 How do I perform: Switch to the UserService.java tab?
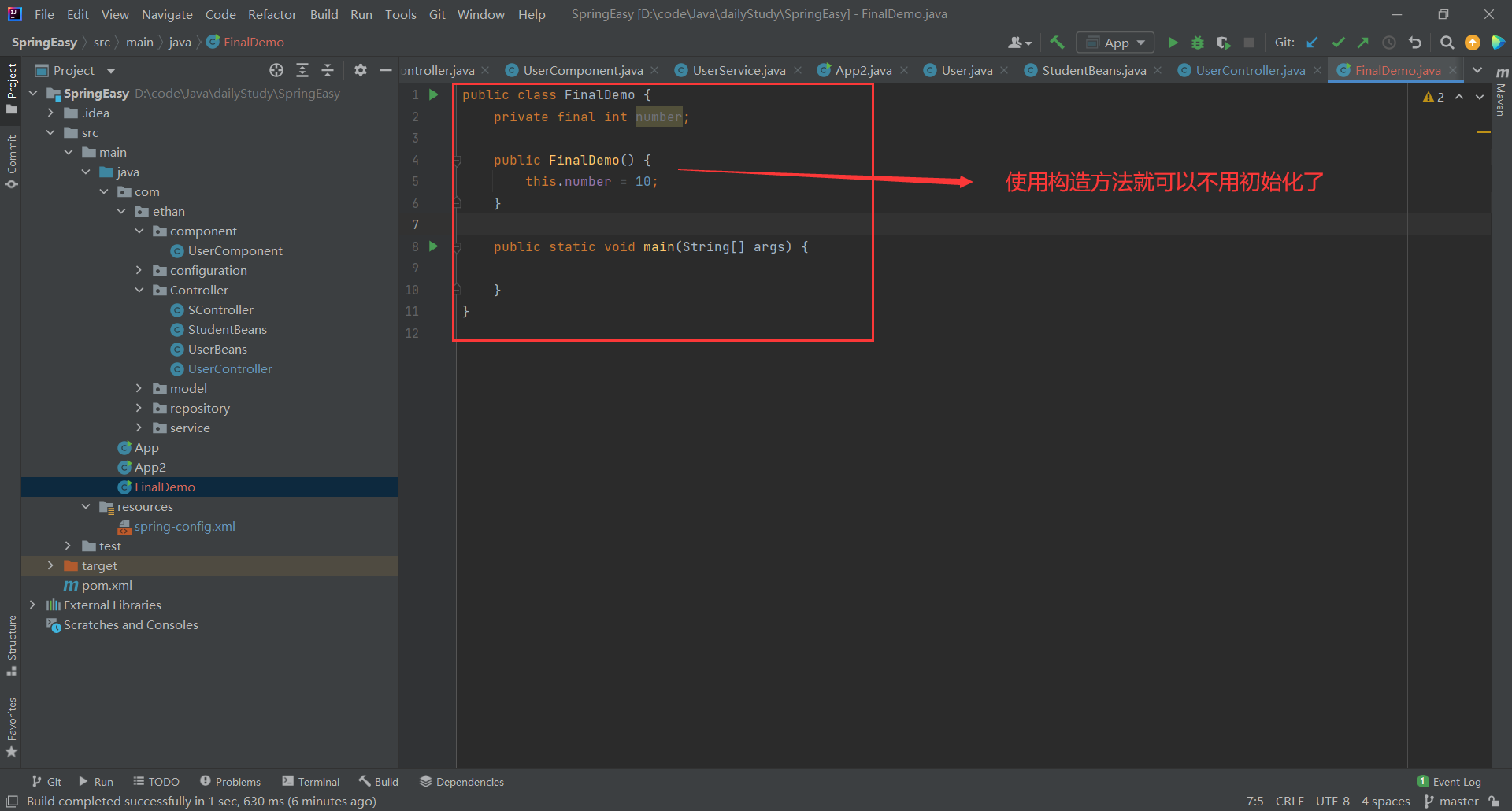738,70
